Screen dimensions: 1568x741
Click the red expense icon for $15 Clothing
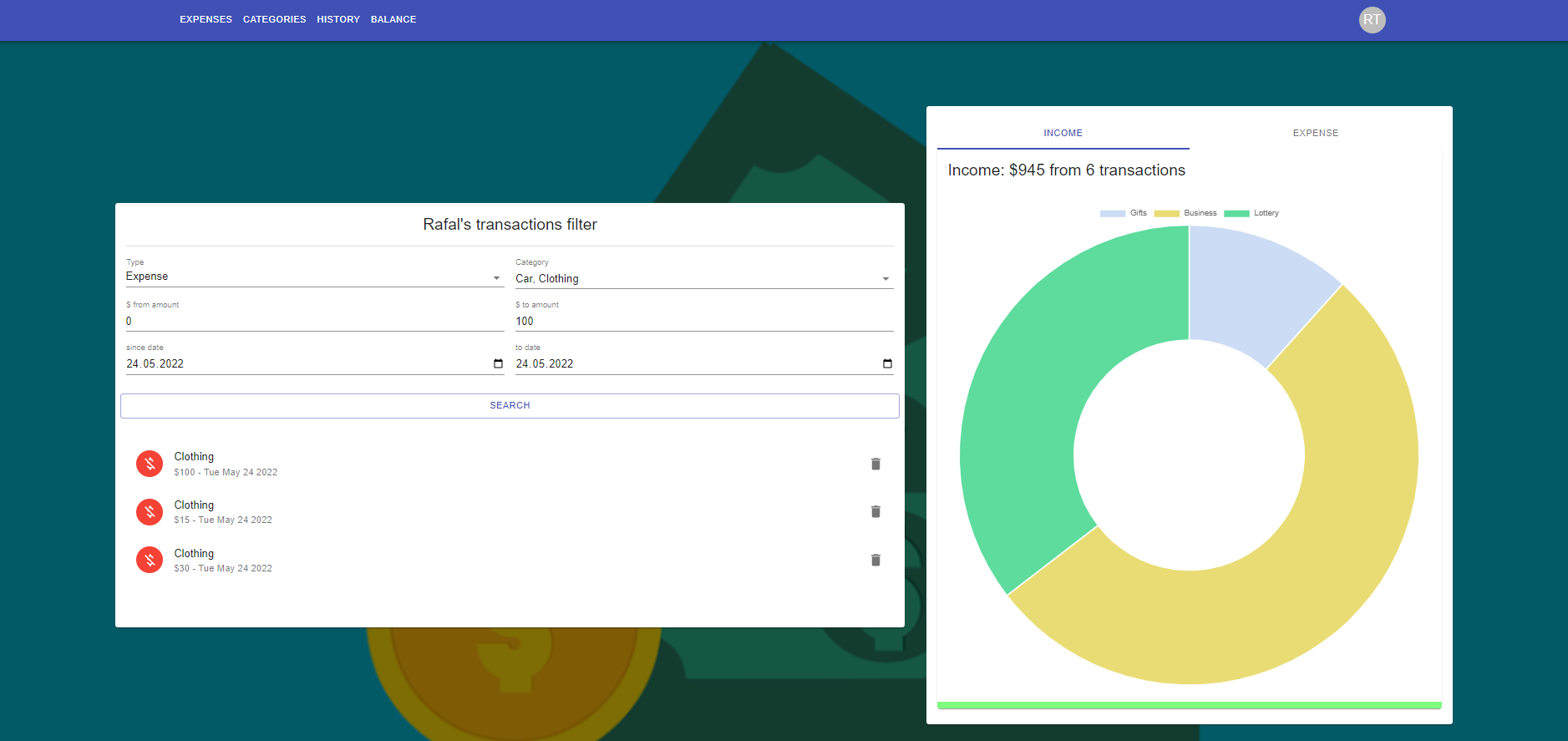[x=150, y=511]
